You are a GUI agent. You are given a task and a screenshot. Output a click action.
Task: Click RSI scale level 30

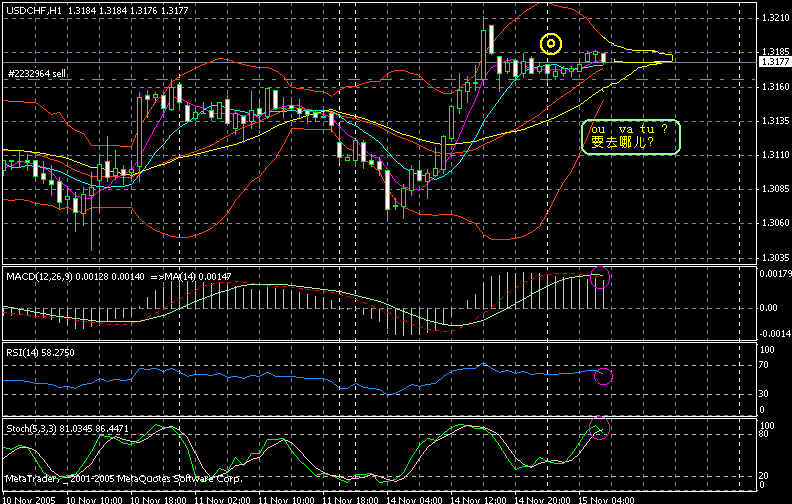coord(764,393)
